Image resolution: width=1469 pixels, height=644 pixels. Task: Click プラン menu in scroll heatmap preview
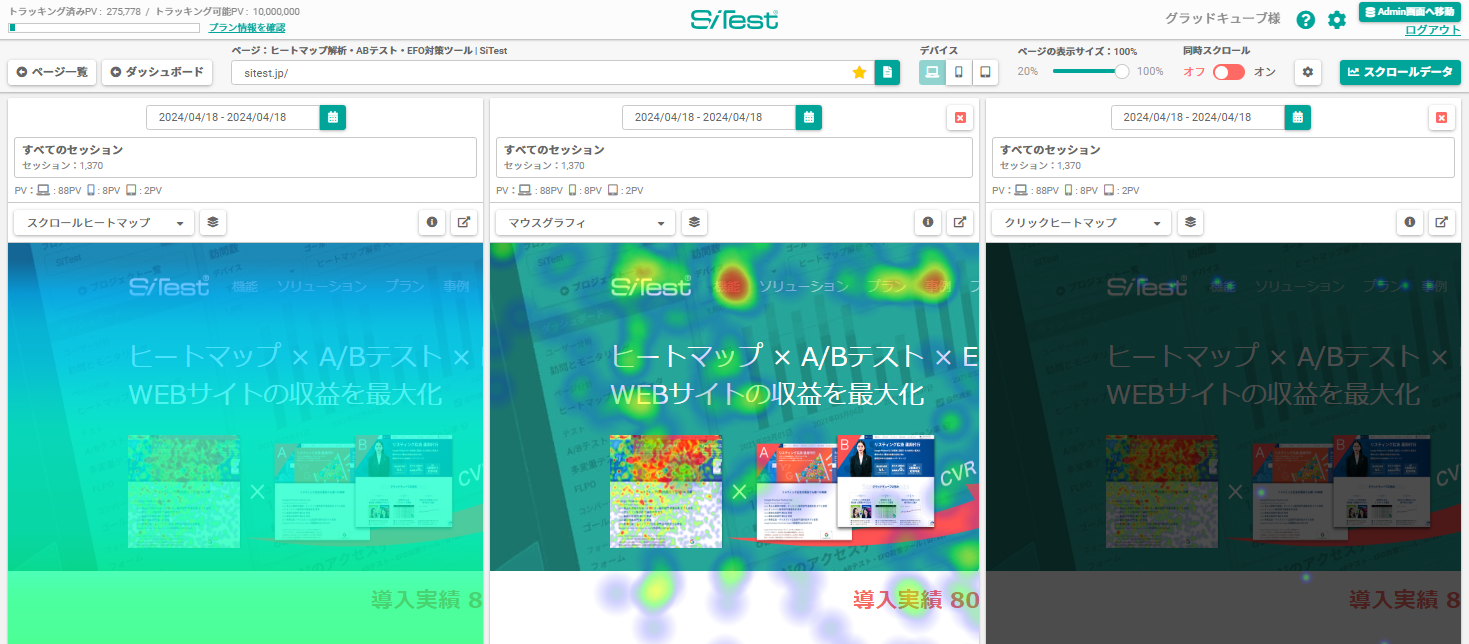[x=405, y=286]
